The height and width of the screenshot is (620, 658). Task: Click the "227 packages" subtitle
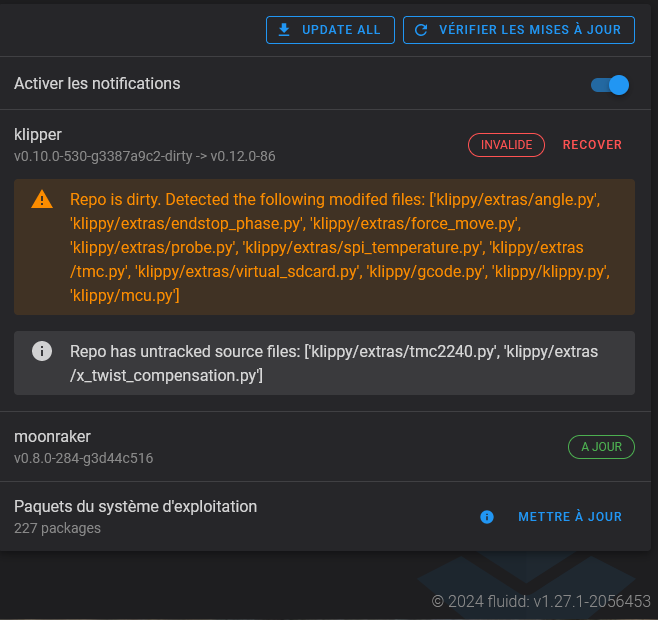(x=57, y=528)
